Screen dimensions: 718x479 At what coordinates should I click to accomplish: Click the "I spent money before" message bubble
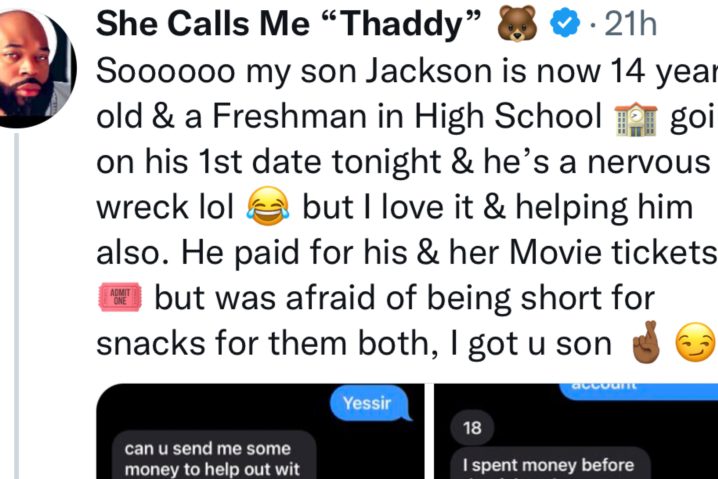(550, 463)
